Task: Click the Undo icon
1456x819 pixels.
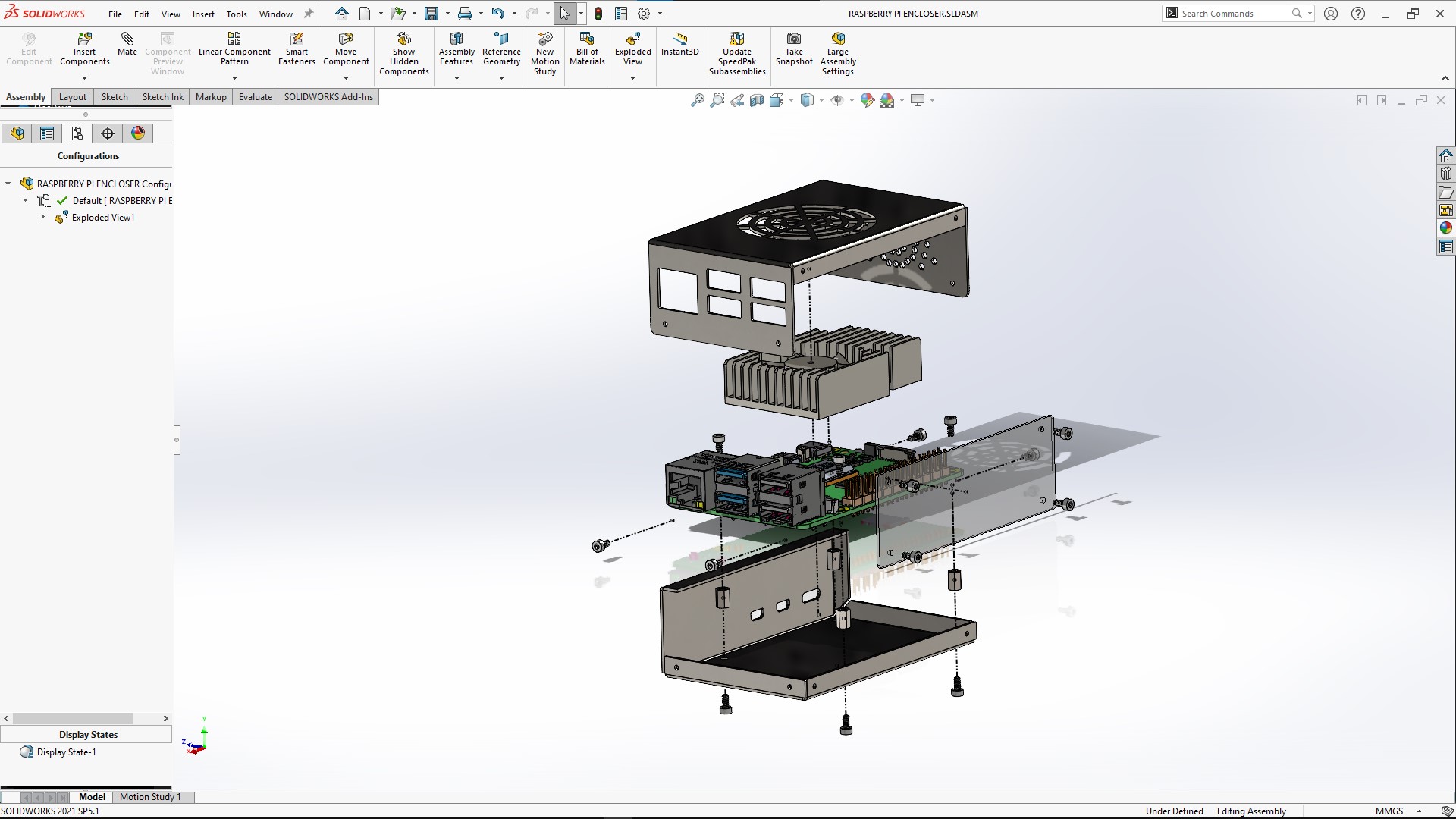Action: click(497, 14)
